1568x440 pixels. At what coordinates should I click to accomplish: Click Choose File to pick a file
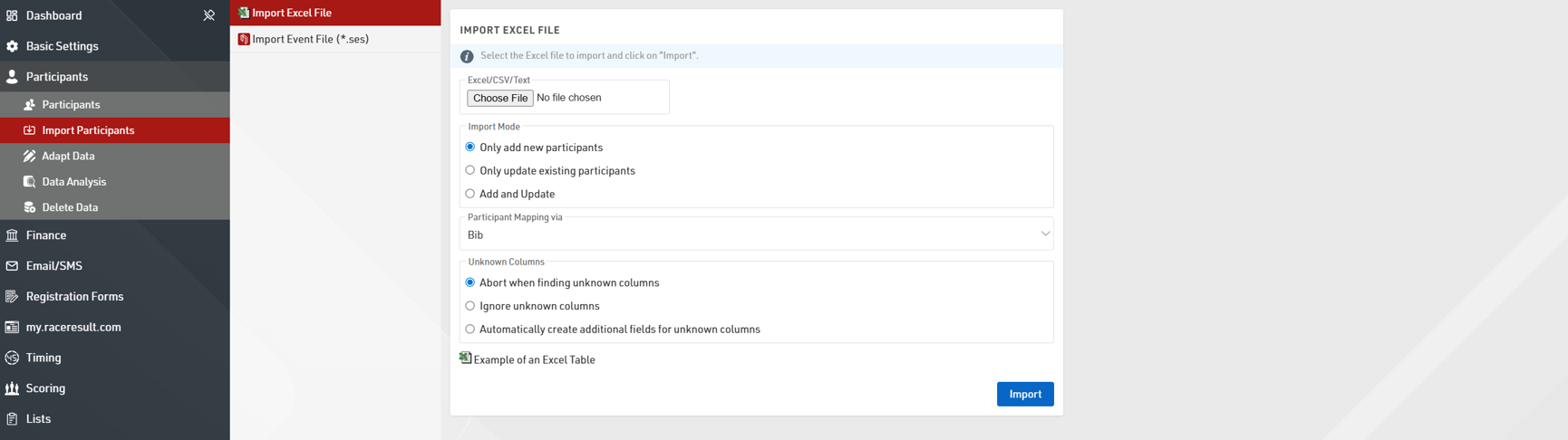[x=499, y=98]
